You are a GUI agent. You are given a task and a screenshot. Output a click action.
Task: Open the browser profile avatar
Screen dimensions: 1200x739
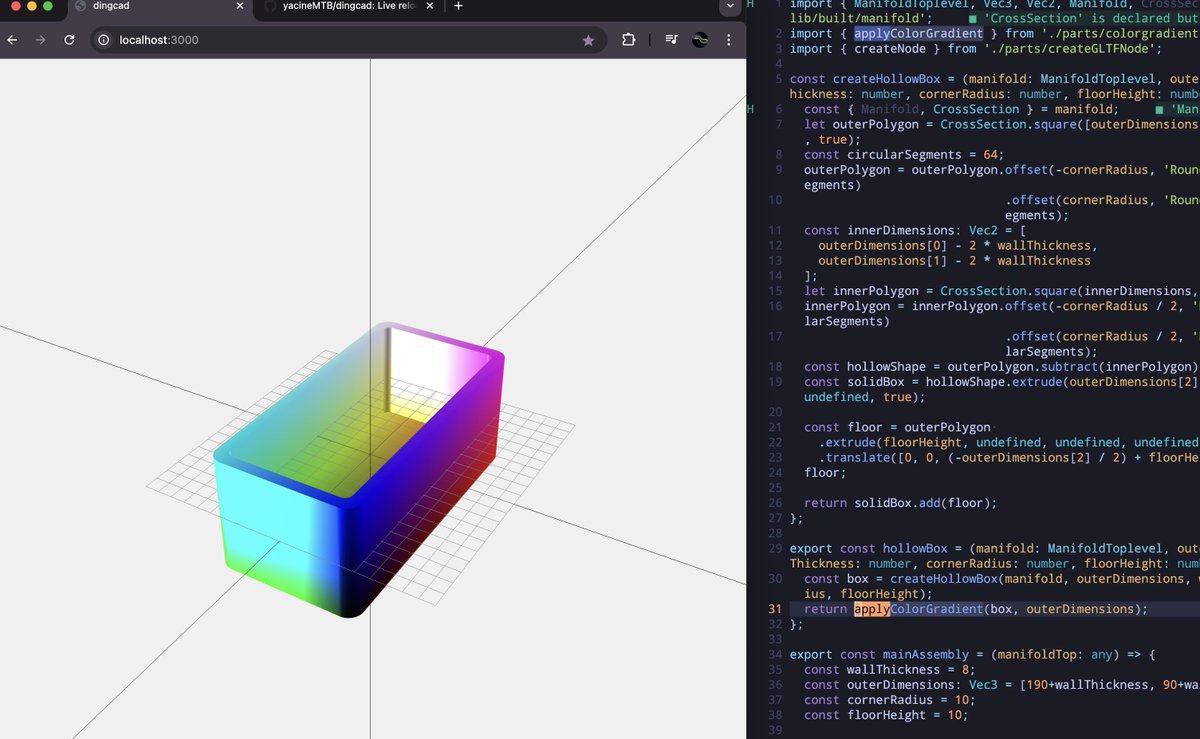(x=700, y=40)
